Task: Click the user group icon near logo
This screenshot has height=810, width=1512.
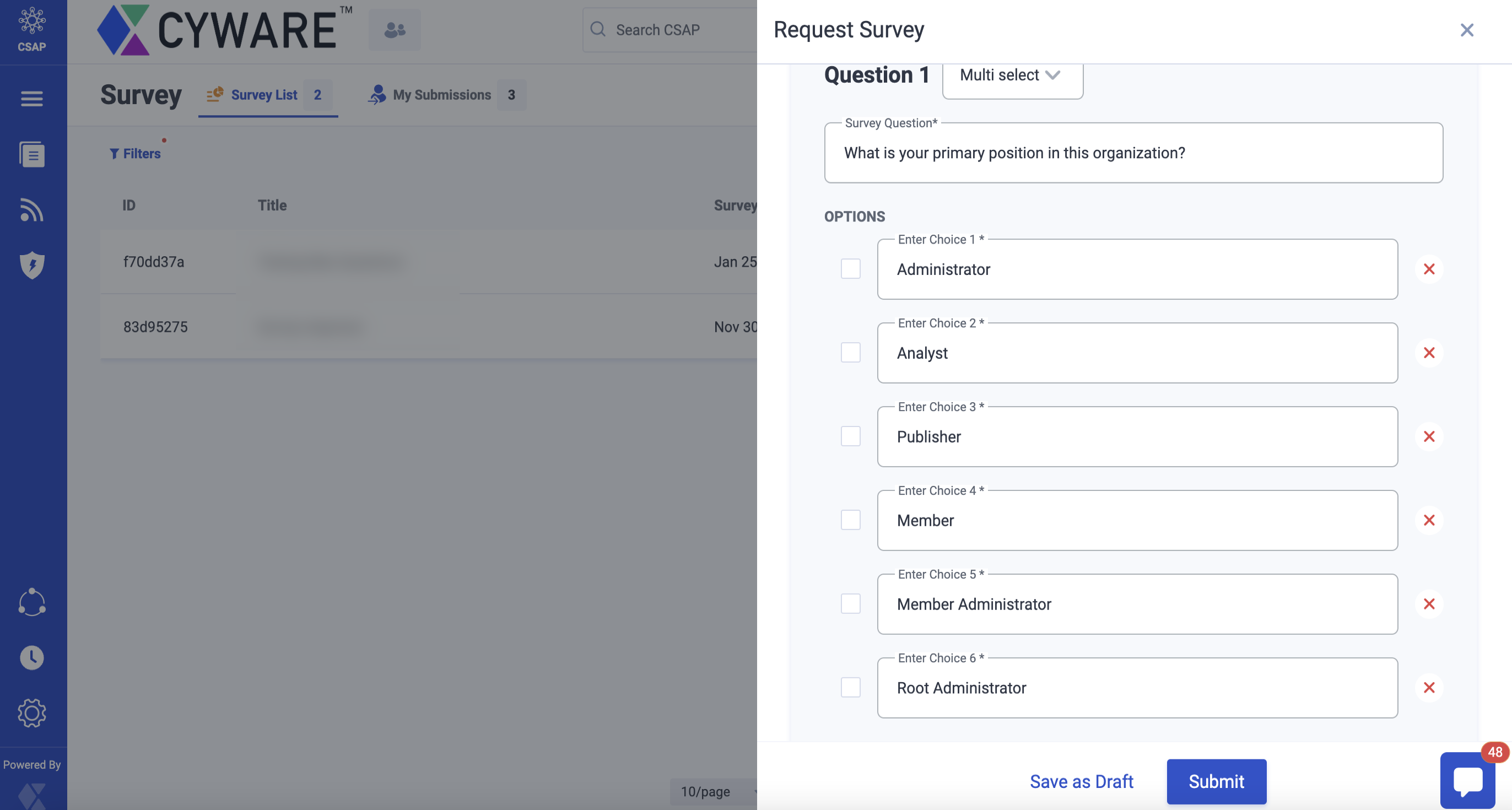Action: (395, 29)
